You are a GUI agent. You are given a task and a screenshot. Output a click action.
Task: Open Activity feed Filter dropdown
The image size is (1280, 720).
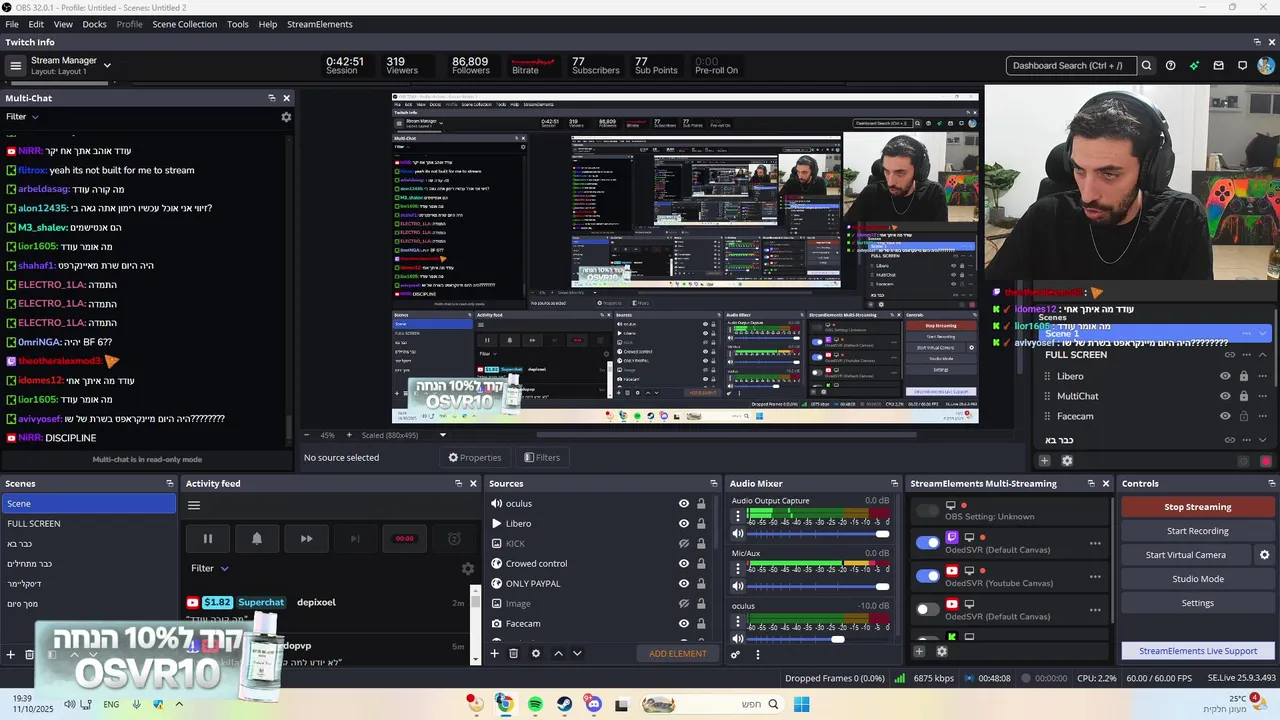(210, 569)
